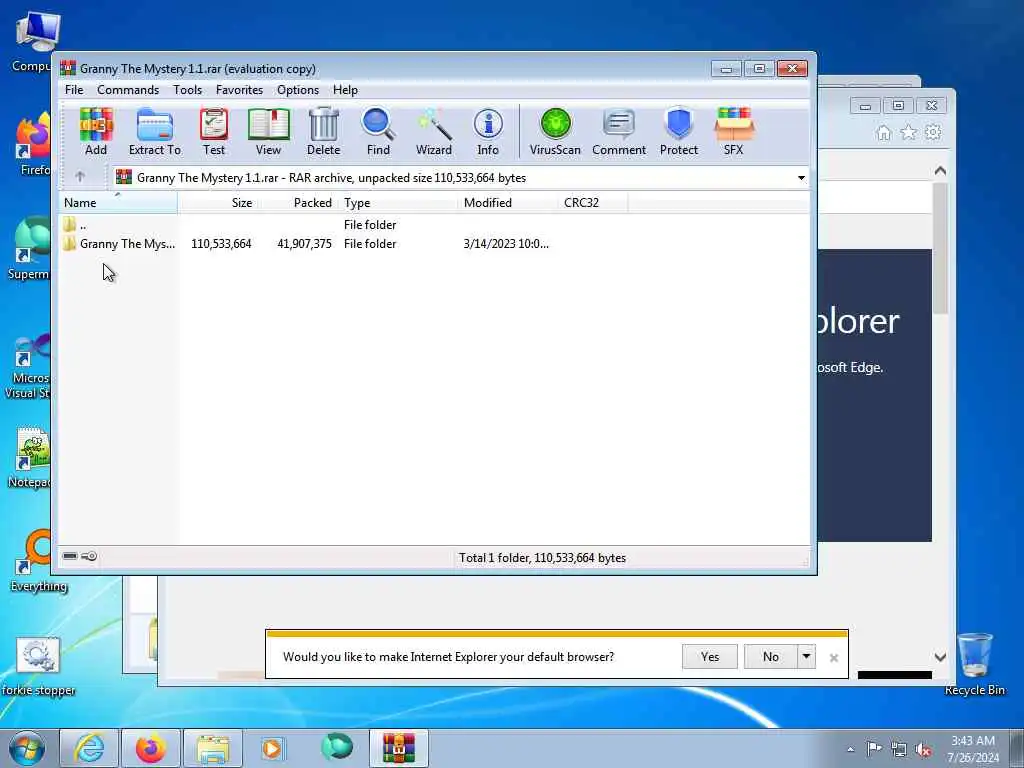Sort by the Type column header
Screen dimensions: 1024x768
point(399,203)
